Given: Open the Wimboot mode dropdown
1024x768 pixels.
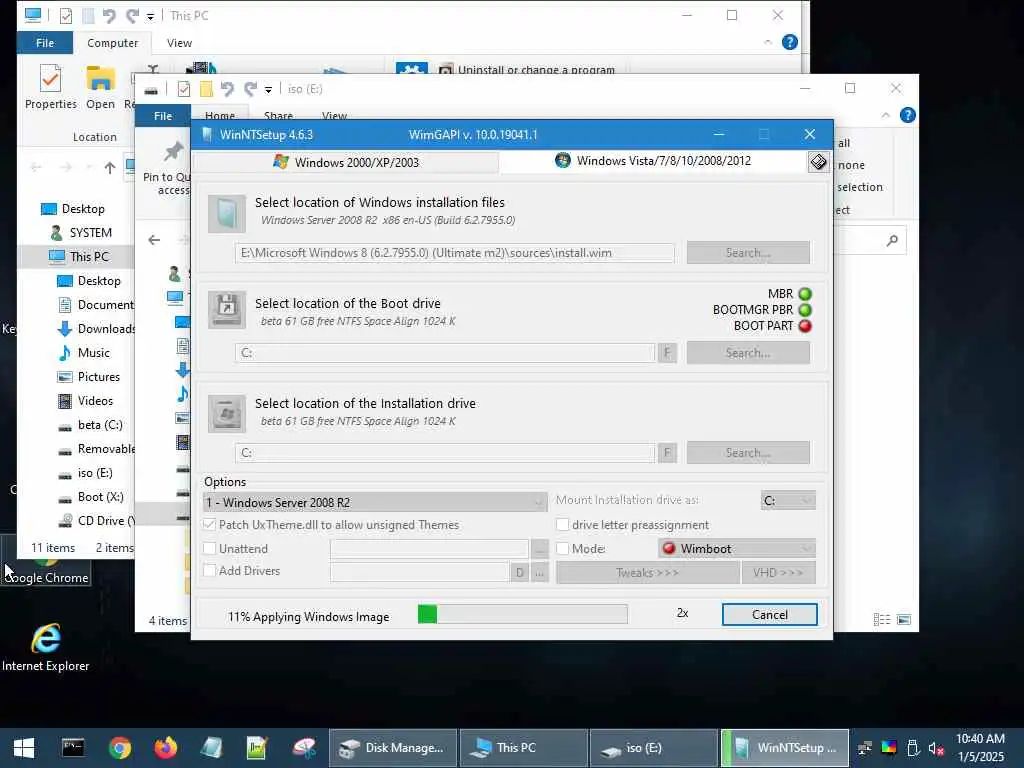Looking at the screenshot, I should click(x=737, y=549).
